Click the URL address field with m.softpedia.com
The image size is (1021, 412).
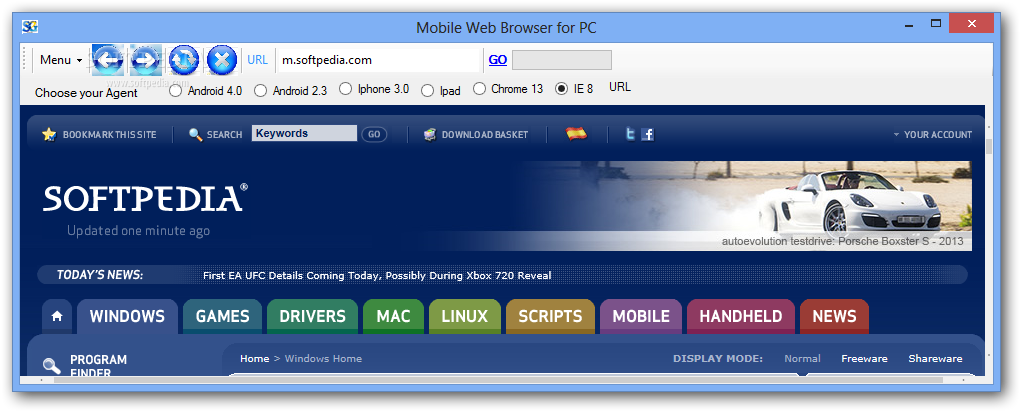click(x=378, y=60)
